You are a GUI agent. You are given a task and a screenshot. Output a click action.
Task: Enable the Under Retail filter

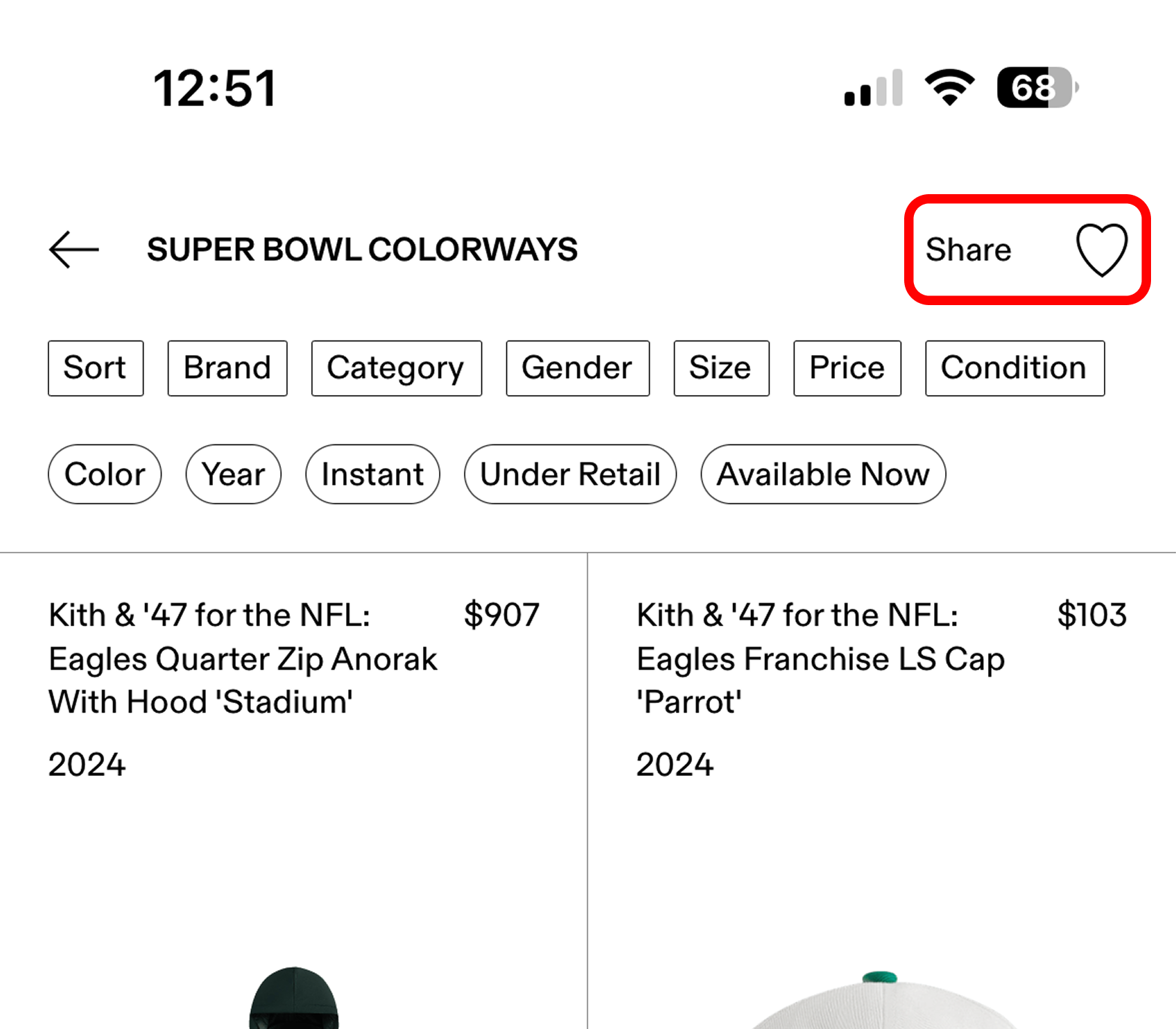point(570,474)
